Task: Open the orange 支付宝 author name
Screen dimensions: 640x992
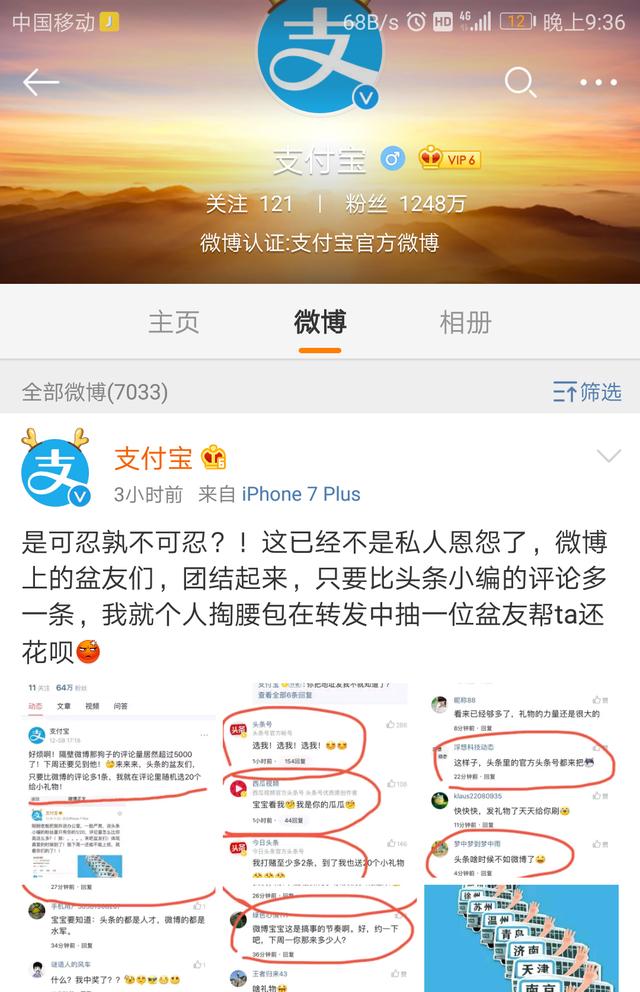Action: coord(153,458)
